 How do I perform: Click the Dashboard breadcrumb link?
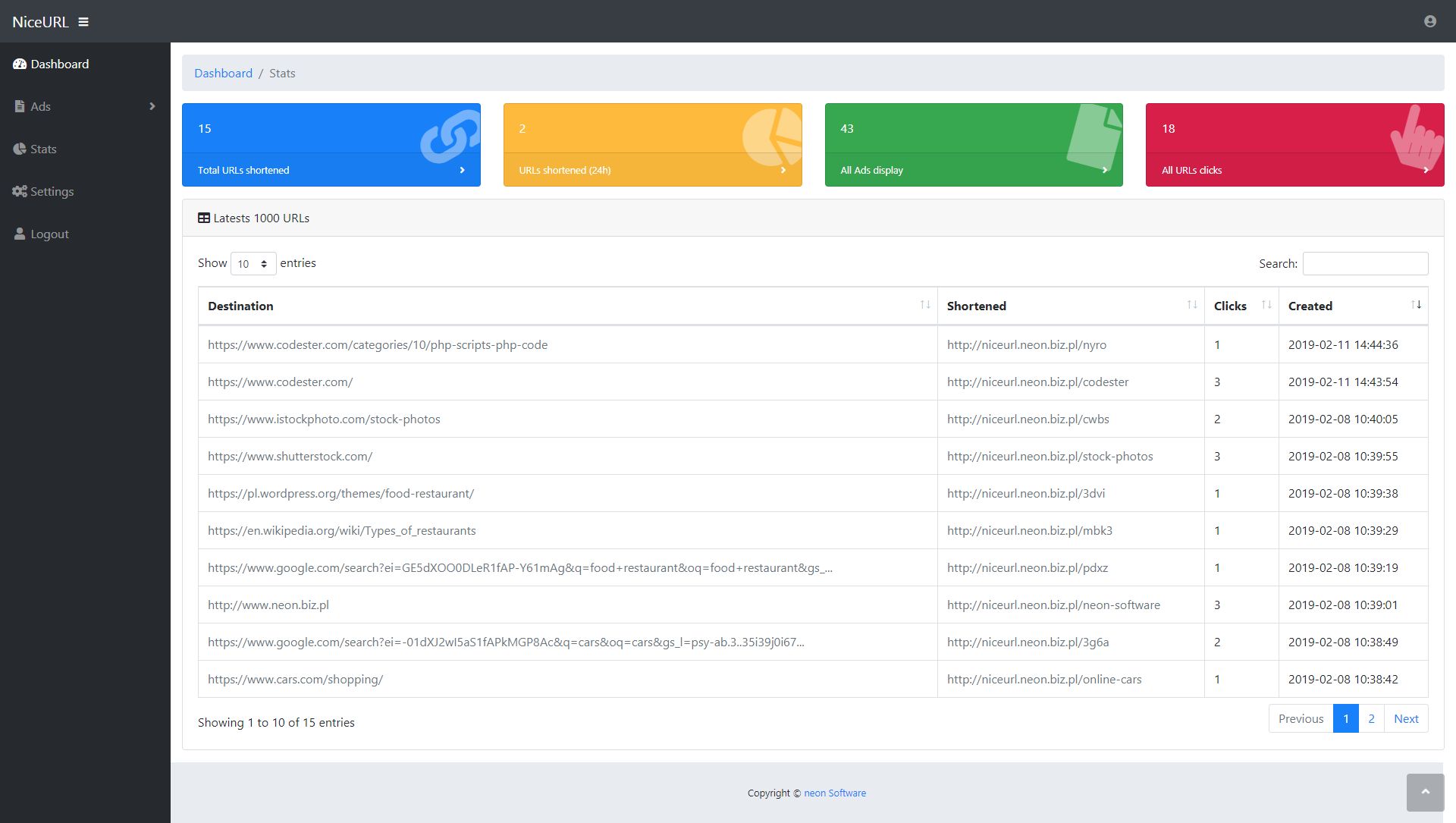(223, 74)
